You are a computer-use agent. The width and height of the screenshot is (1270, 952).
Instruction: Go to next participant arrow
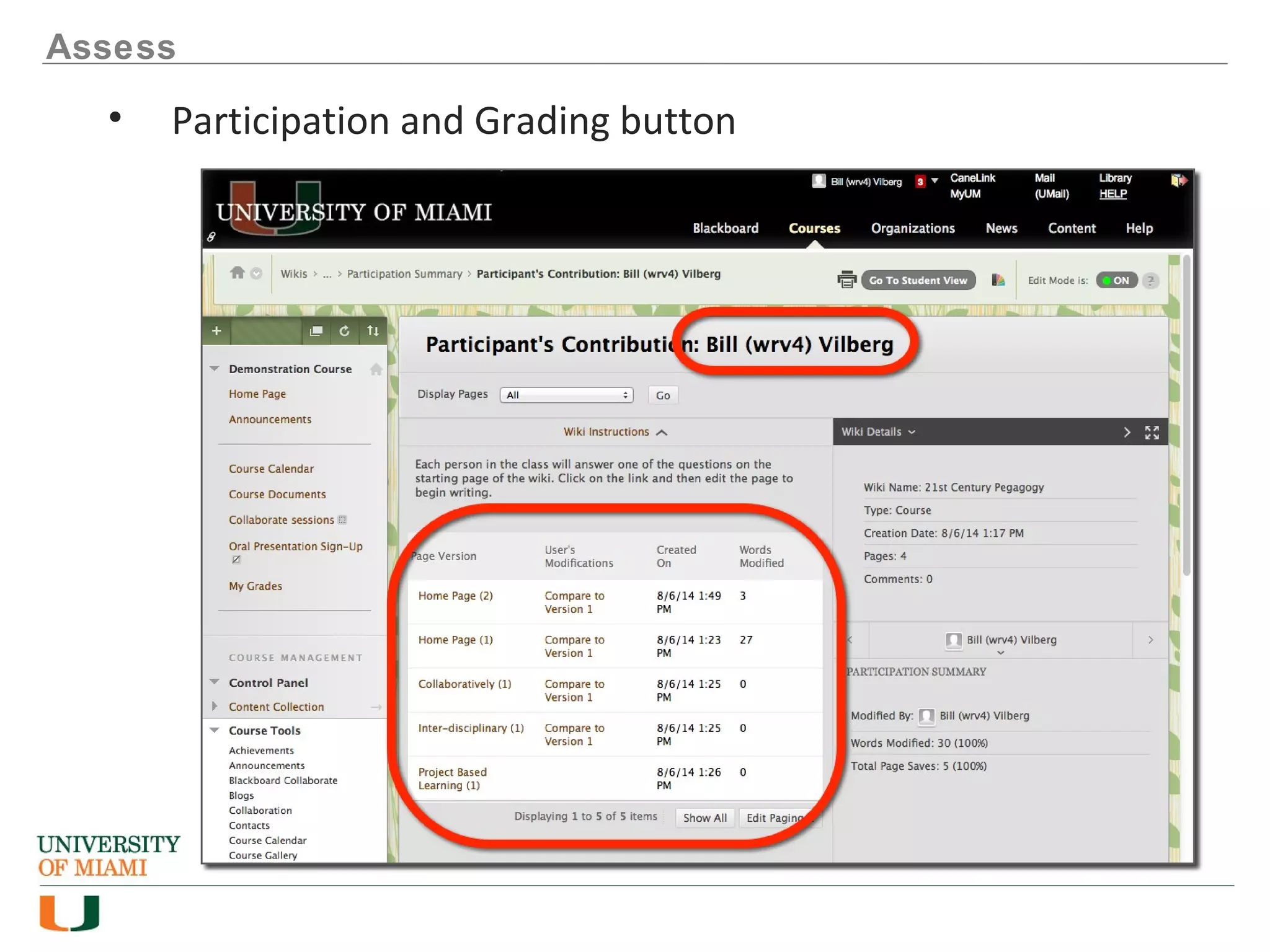pyautogui.click(x=1150, y=640)
